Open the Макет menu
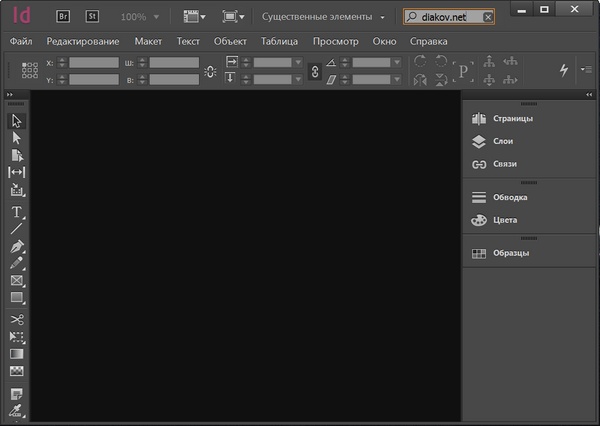Viewport: 600px width, 426px height. pyautogui.click(x=148, y=41)
